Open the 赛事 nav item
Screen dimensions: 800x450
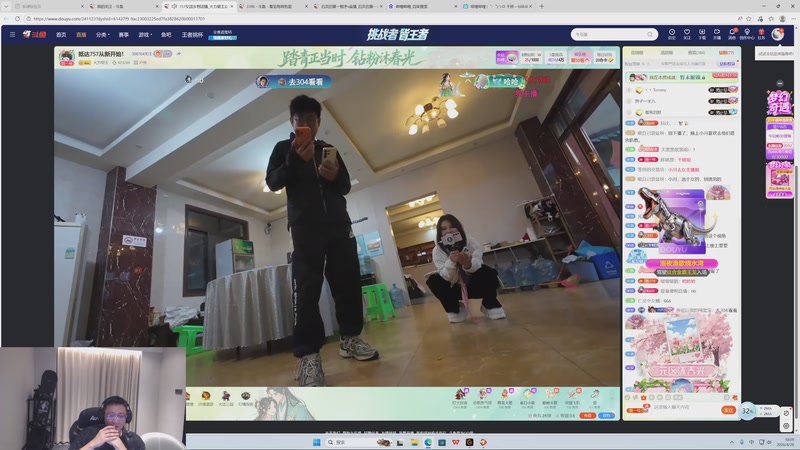click(123, 35)
